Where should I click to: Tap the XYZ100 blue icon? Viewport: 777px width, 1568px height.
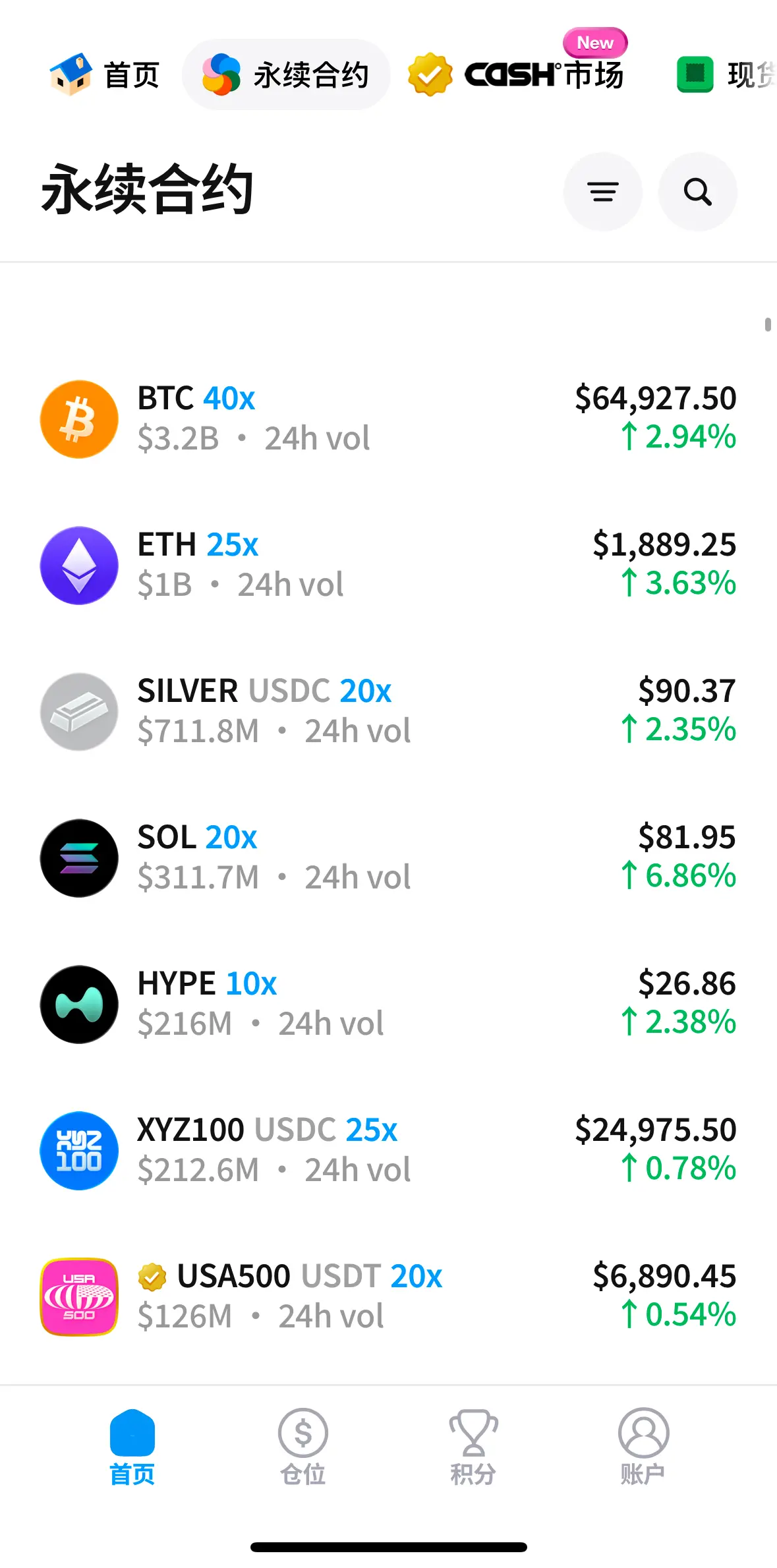click(x=79, y=1151)
